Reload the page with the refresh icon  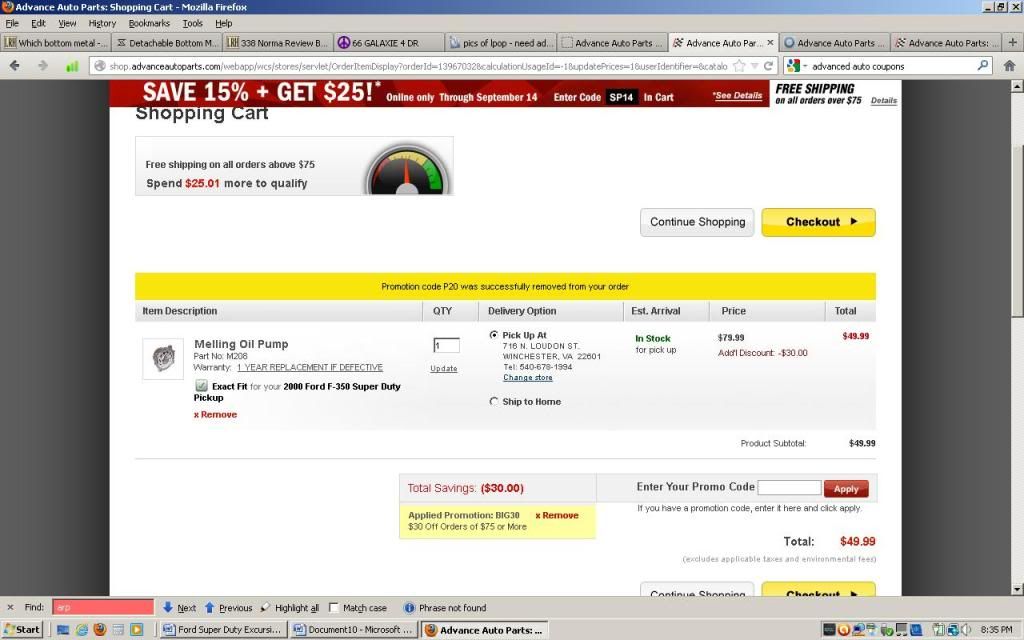click(769, 66)
